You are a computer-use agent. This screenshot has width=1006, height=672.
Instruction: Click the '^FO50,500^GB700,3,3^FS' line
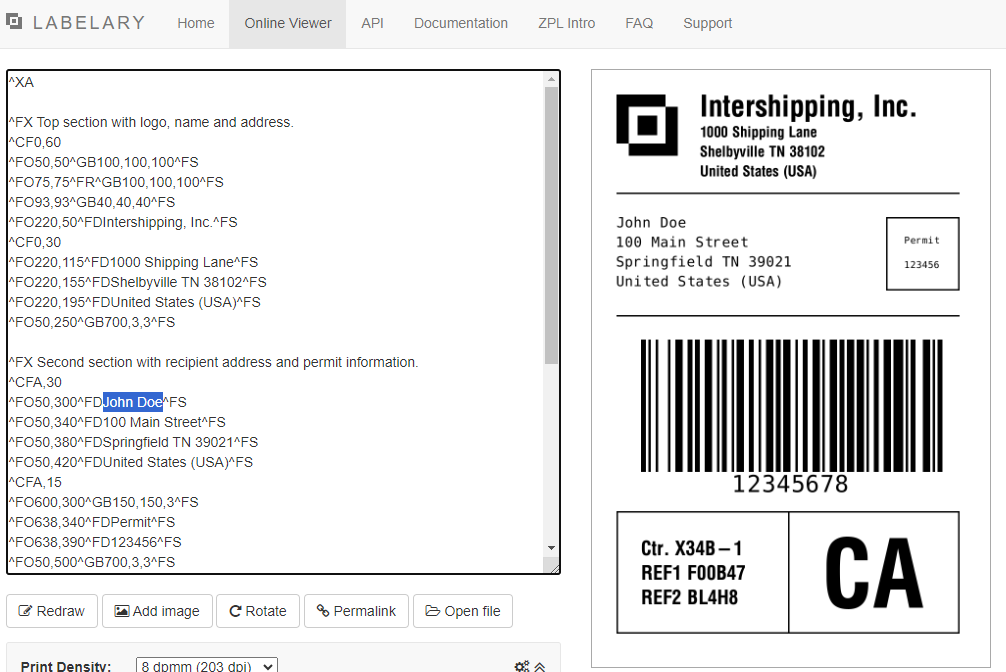coord(92,562)
